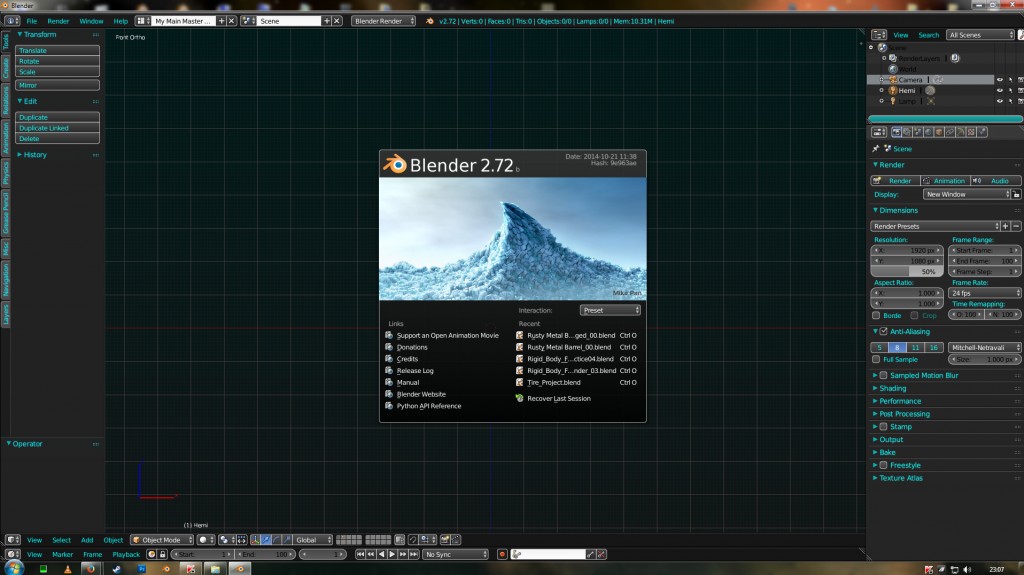Open the splash Interaction Preset dropdown

click(x=611, y=310)
